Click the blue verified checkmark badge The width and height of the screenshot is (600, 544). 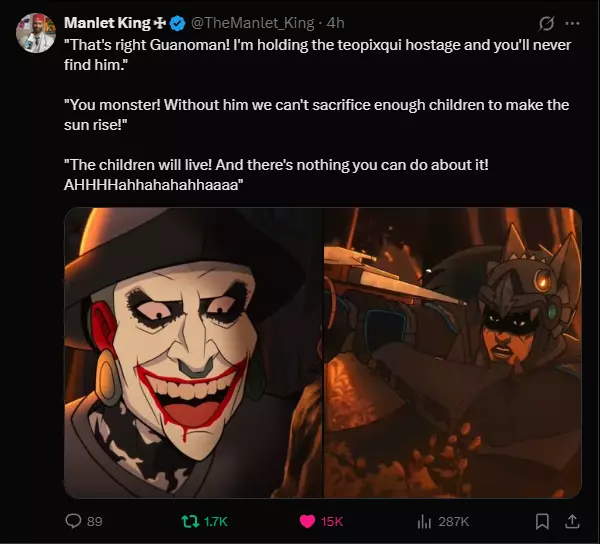tap(177, 24)
